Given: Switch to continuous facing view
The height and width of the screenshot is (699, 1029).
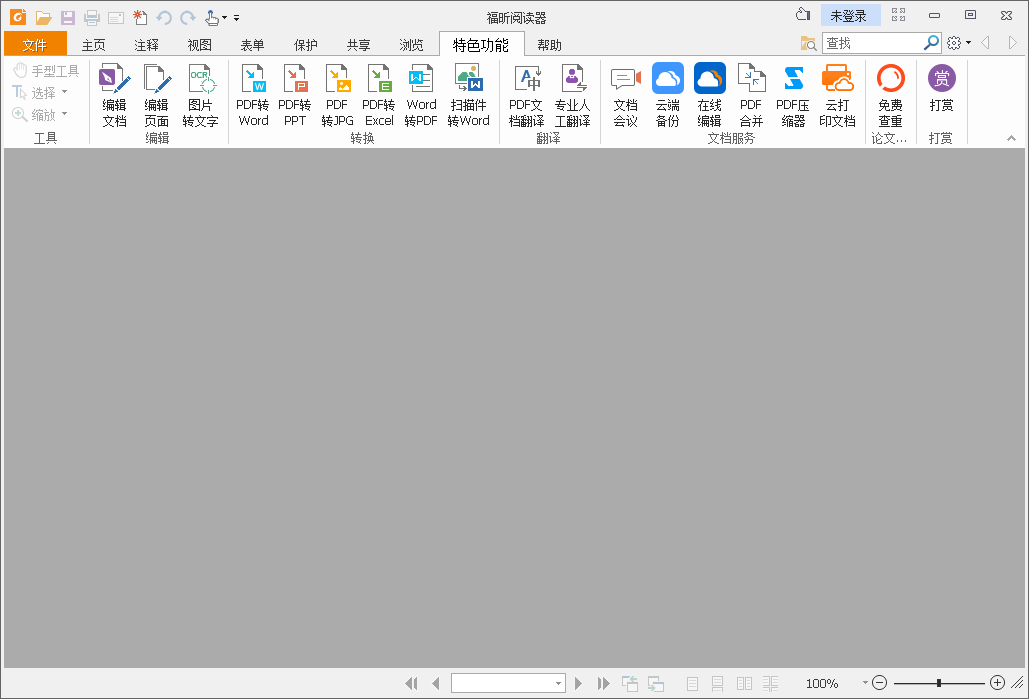Looking at the screenshot, I should click(770, 684).
